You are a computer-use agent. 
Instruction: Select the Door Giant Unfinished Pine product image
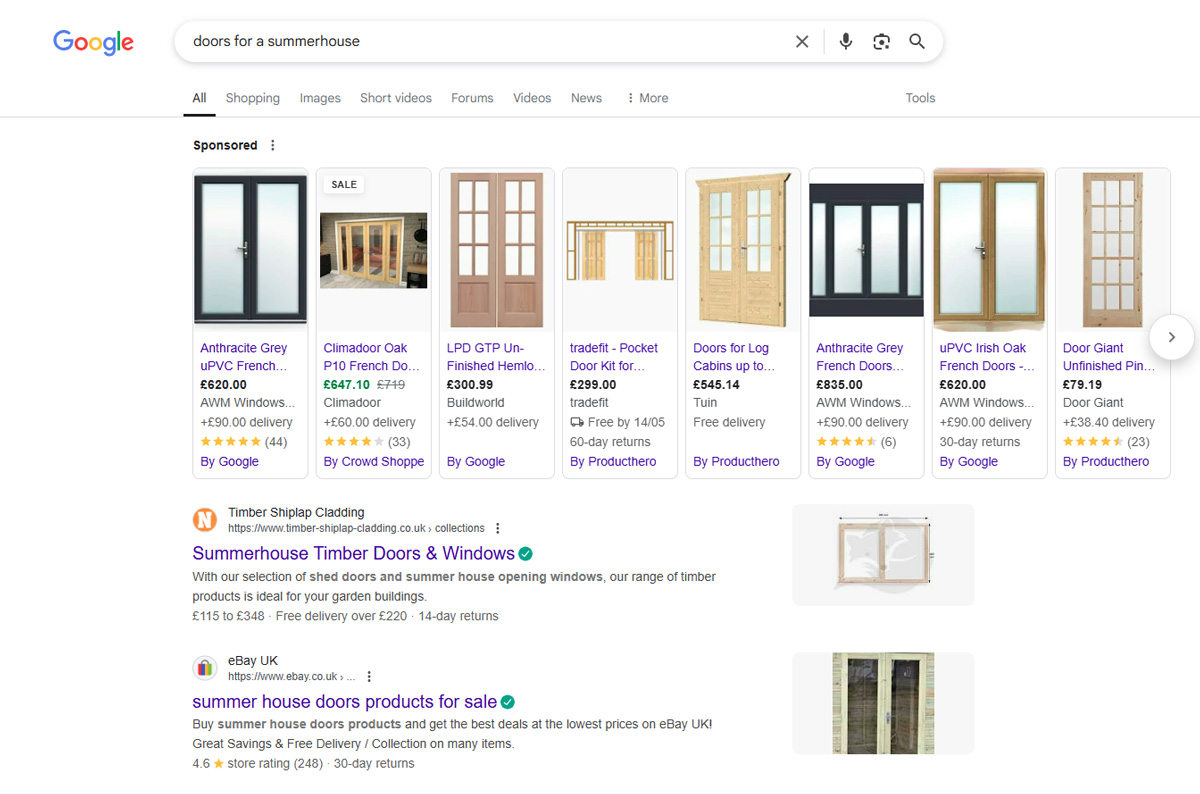(x=1112, y=250)
